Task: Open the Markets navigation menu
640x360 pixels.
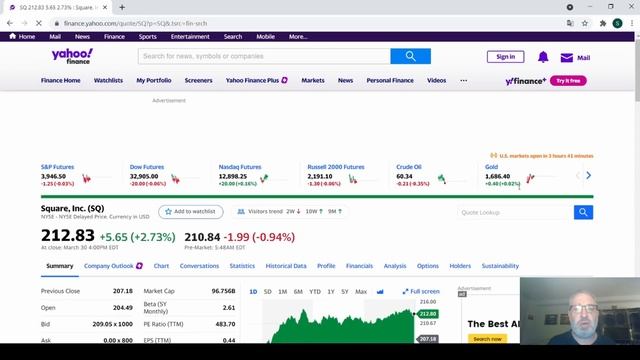Action: [313, 80]
